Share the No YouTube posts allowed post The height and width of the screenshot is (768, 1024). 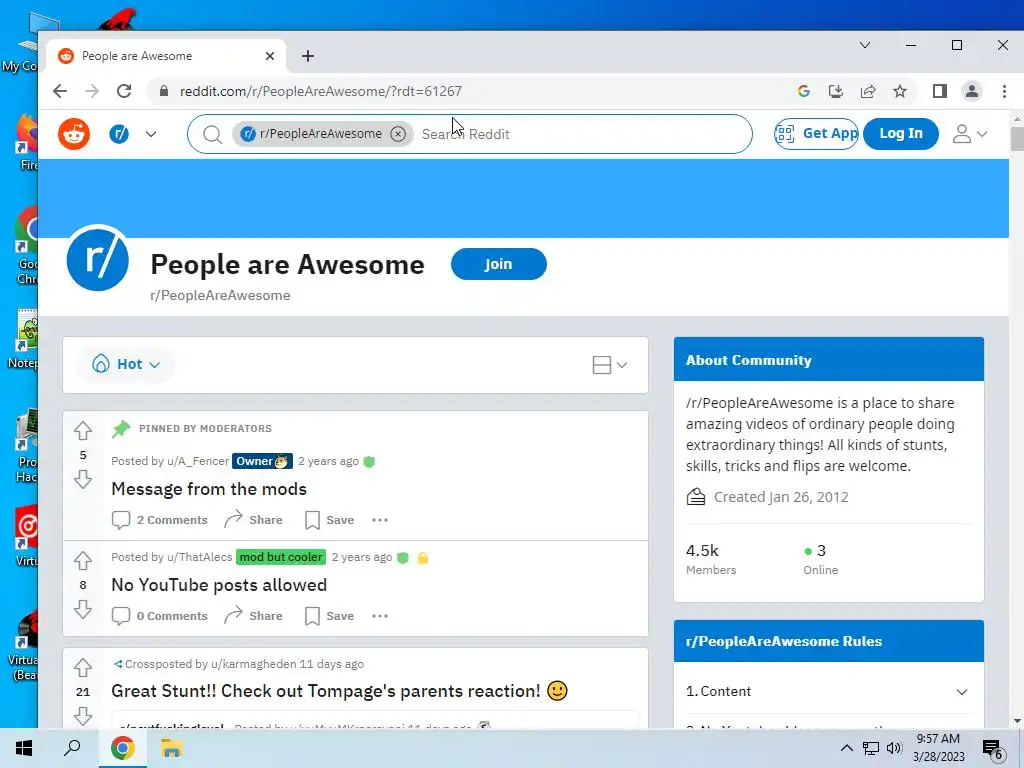pyautogui.click(x=253, y=616)
